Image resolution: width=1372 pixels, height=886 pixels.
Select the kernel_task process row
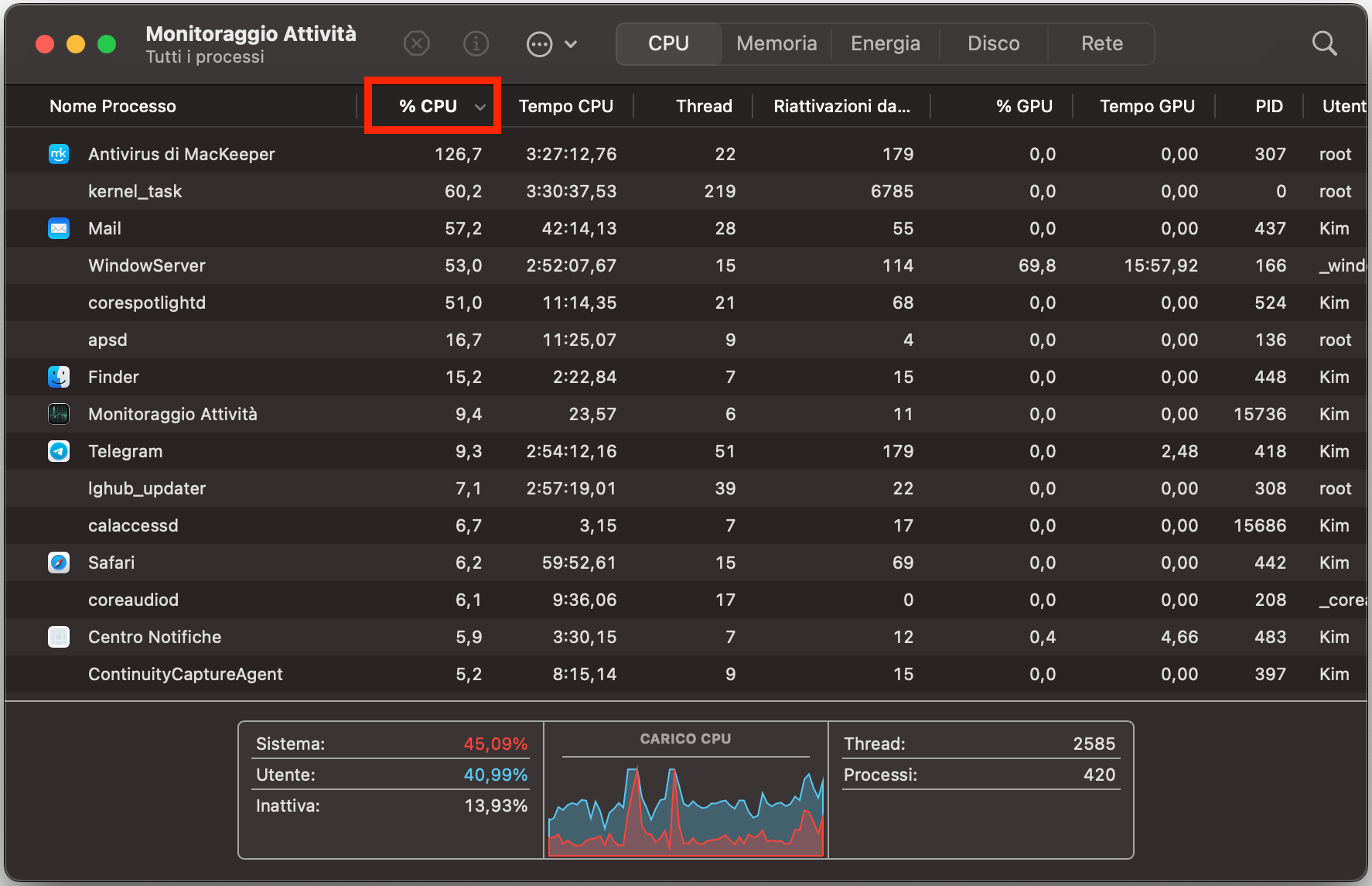coord(686,191)
